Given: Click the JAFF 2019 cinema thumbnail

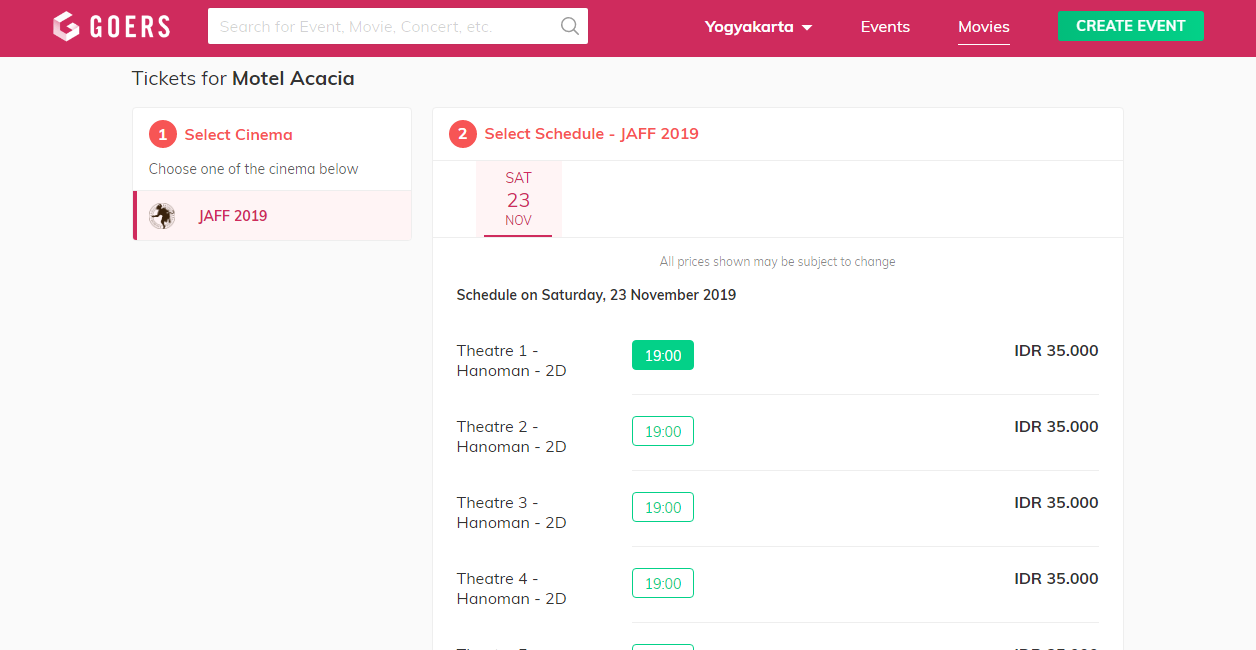Looking at the screenshot, I should coord(162,216).
